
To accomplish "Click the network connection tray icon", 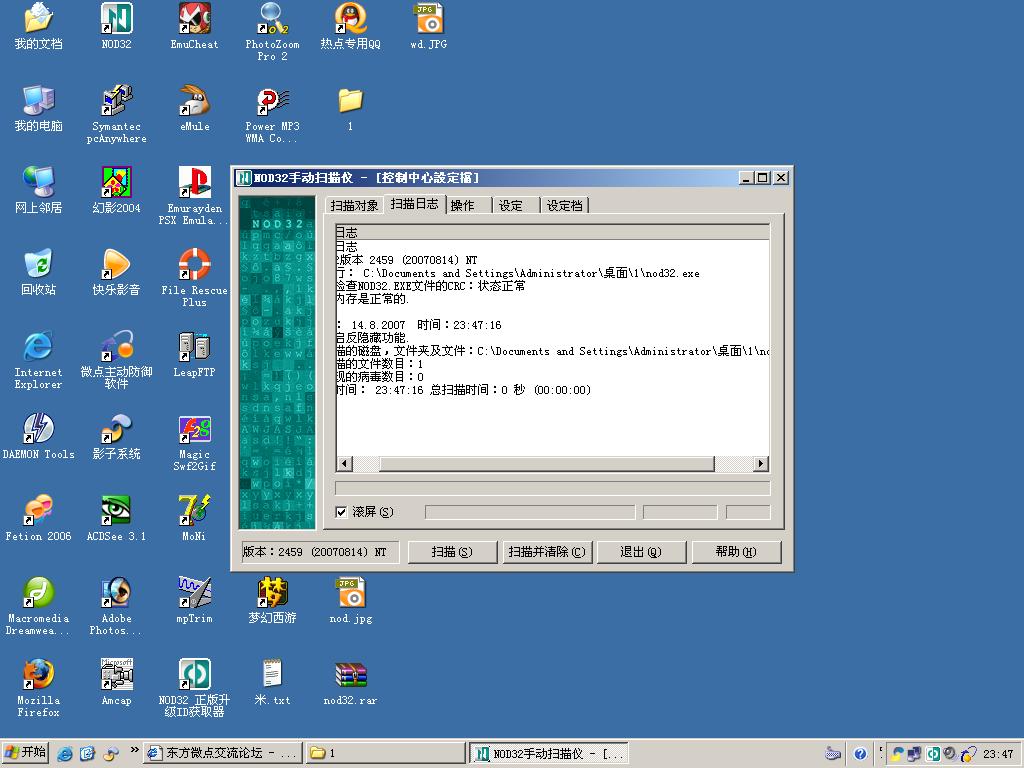I will tap(915, 754).
